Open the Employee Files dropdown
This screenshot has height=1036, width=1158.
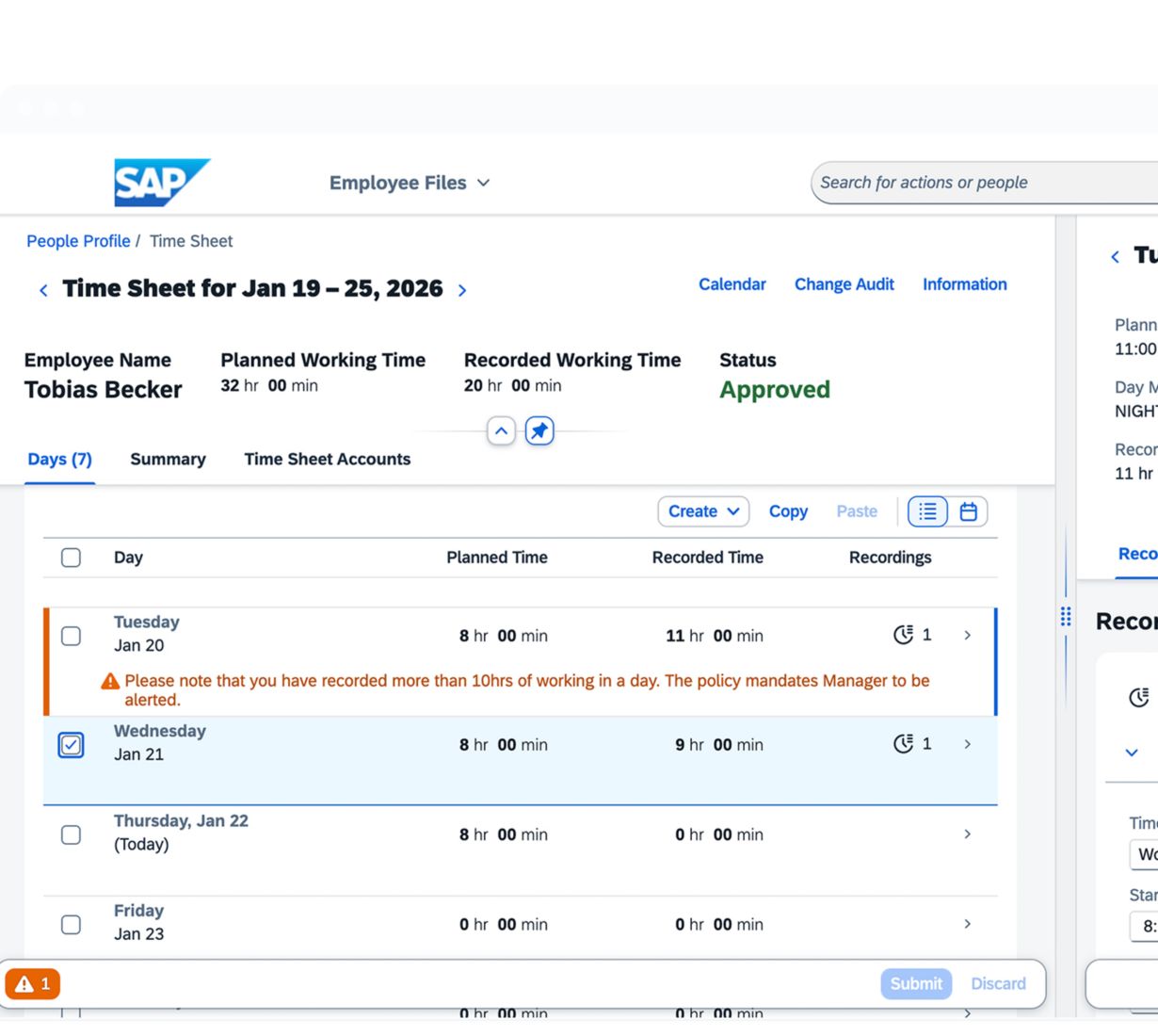coord(409,183)
